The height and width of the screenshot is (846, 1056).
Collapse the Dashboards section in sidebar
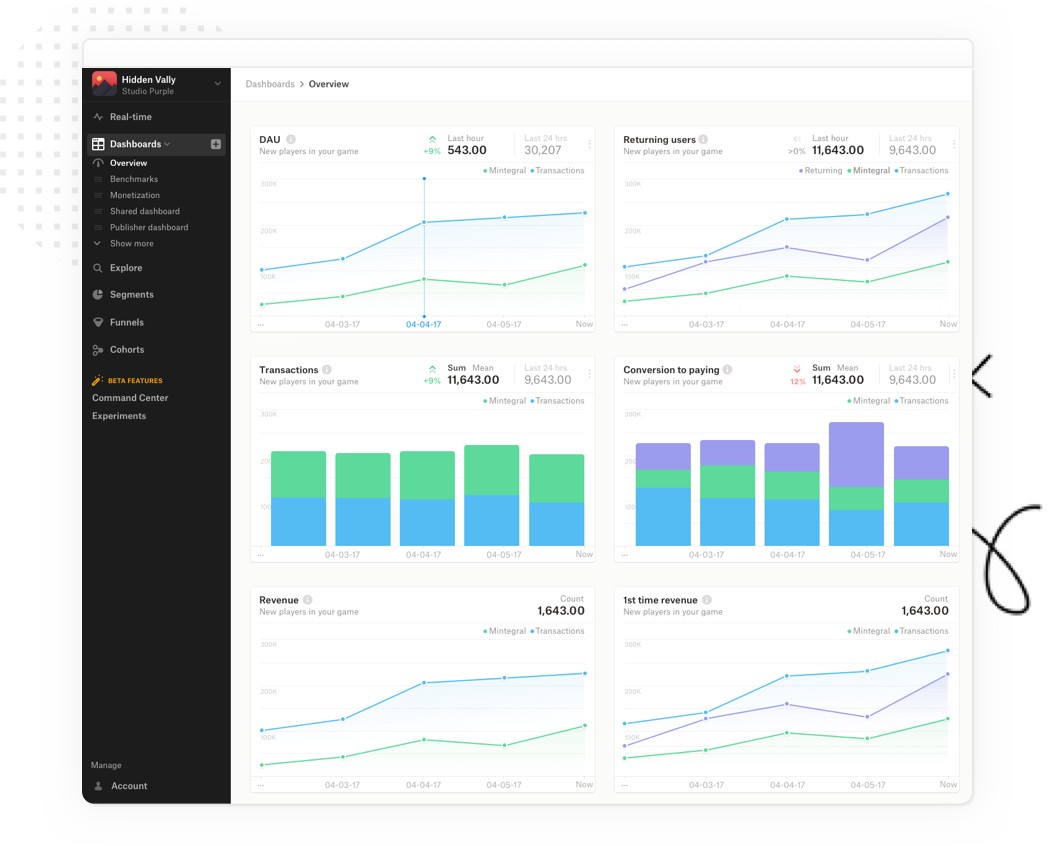[x=167, y=144]
